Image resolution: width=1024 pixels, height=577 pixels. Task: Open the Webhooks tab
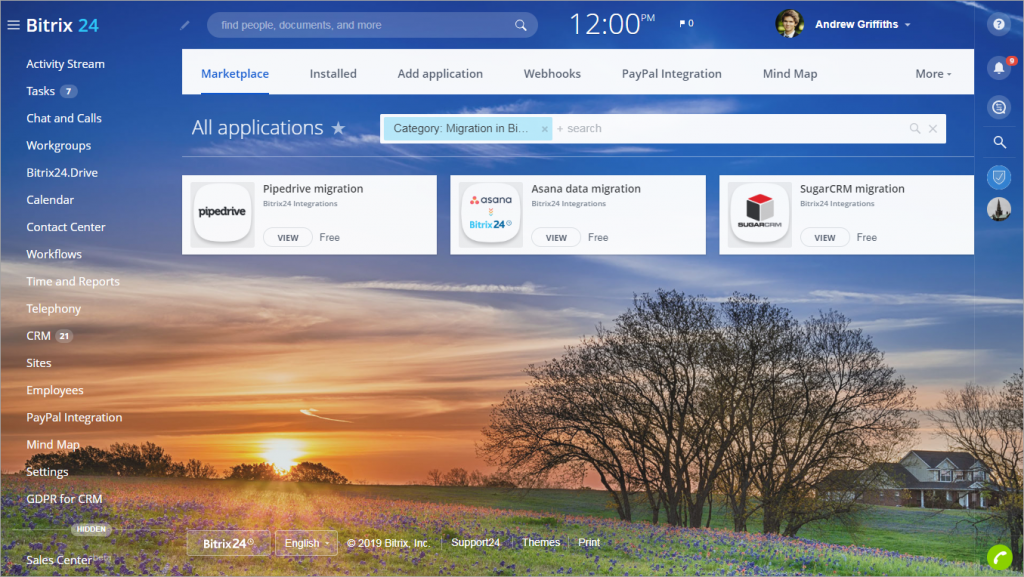point(552,74)
